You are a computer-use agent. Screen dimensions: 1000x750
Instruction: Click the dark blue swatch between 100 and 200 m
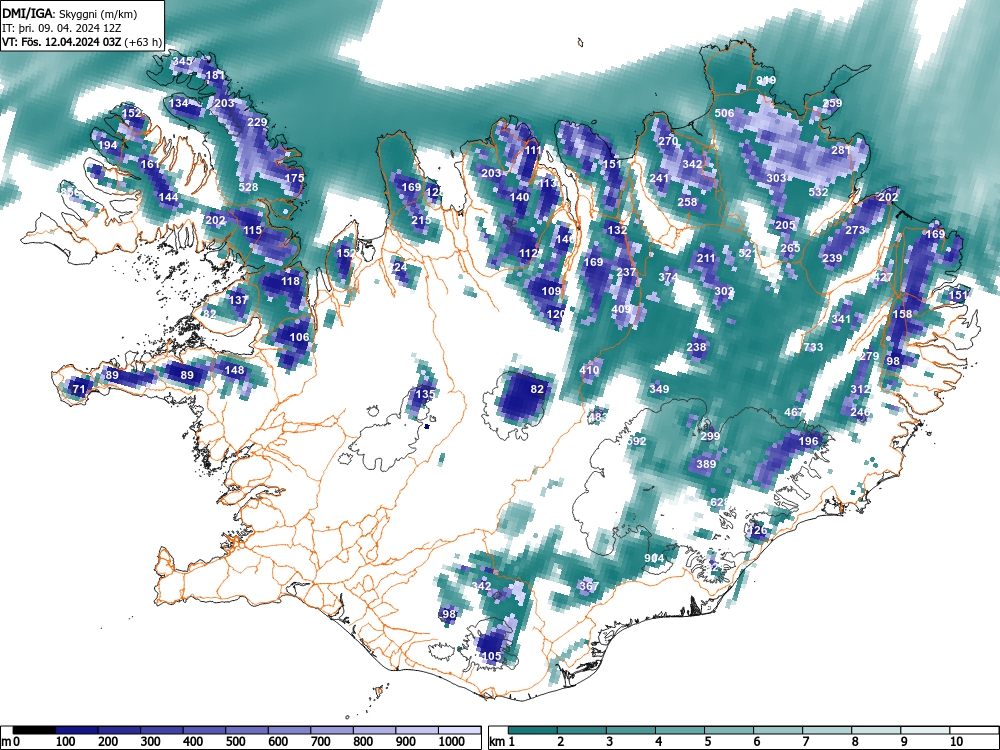click(77, 730)
